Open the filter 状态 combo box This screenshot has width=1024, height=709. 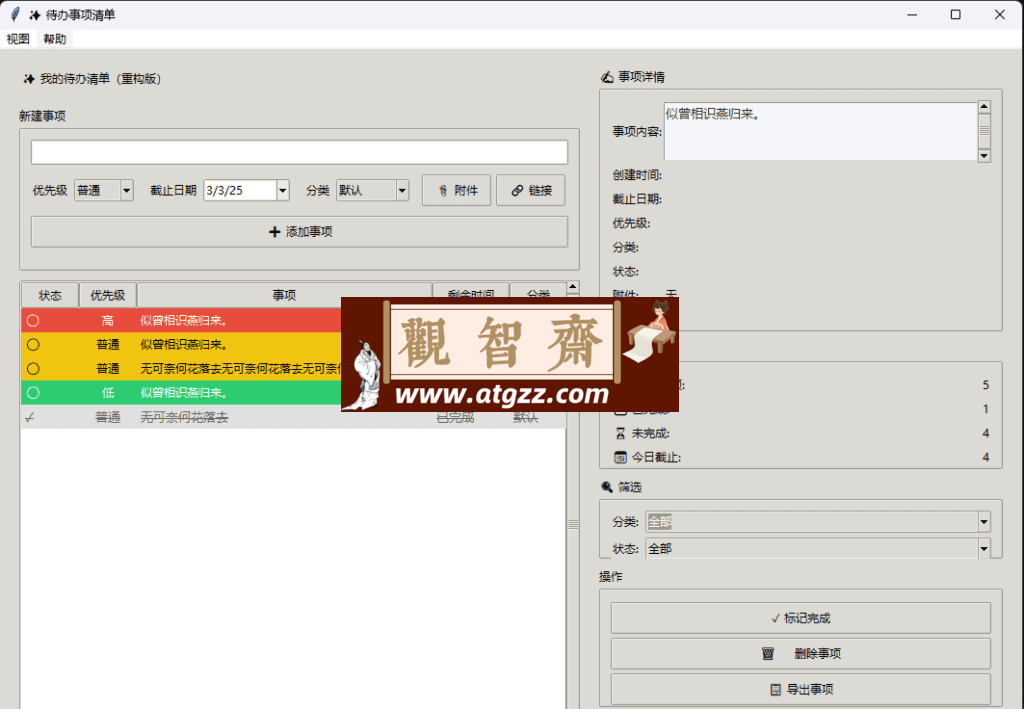[x=818, y=548]
